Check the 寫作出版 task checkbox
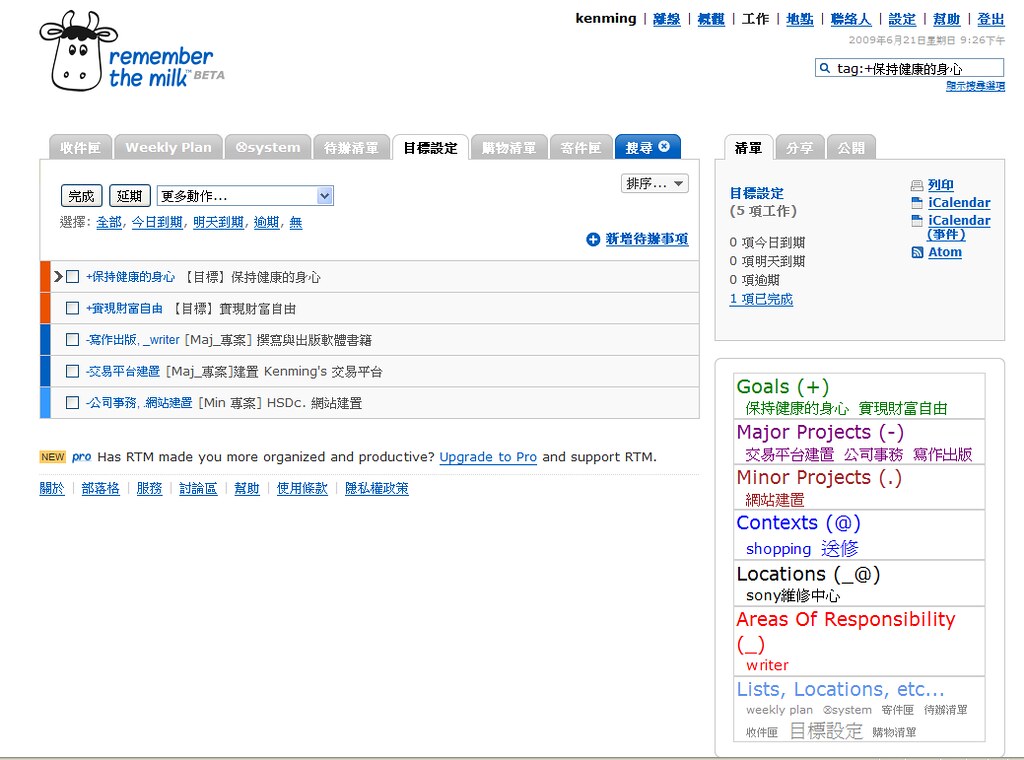 click(72, 340)
